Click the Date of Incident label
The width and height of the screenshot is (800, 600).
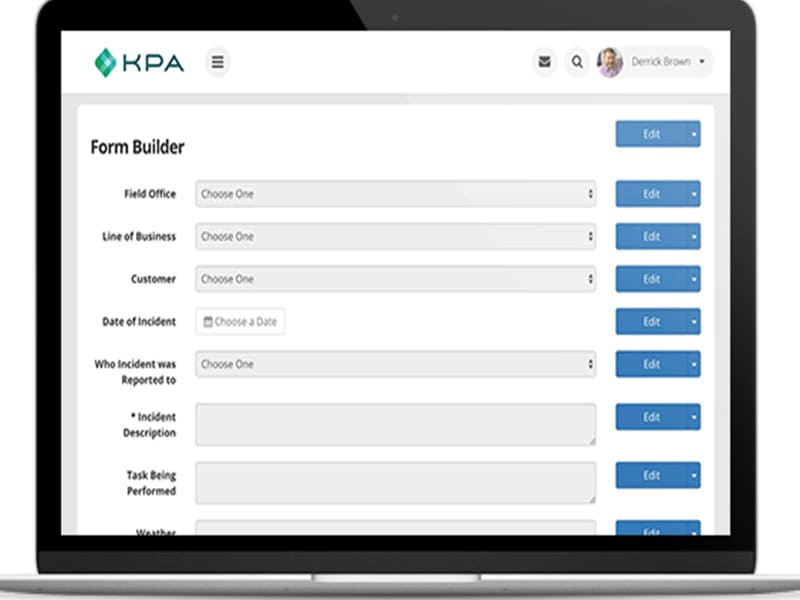(x=139, y=321)
